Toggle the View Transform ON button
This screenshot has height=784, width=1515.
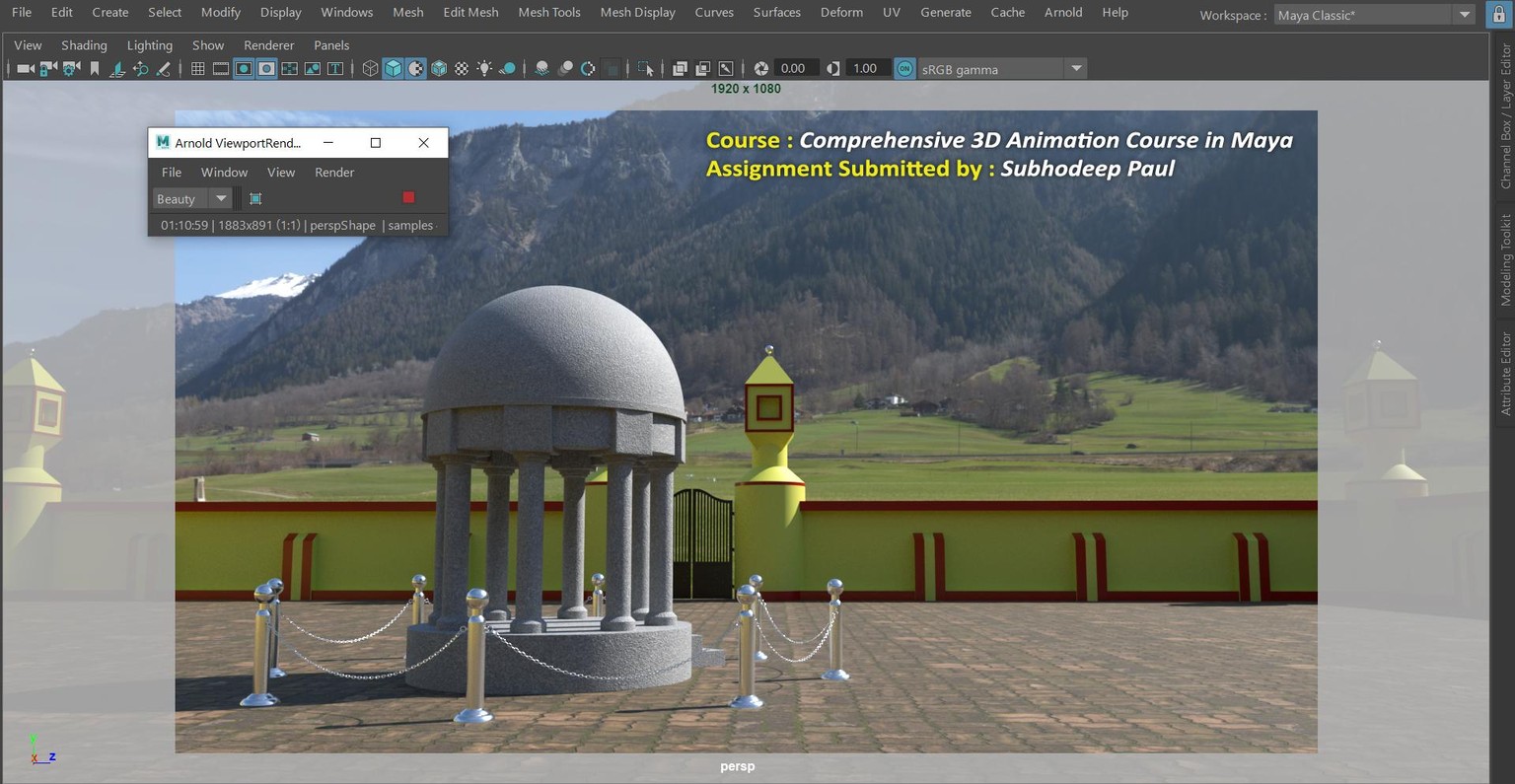tap(904, 68)
